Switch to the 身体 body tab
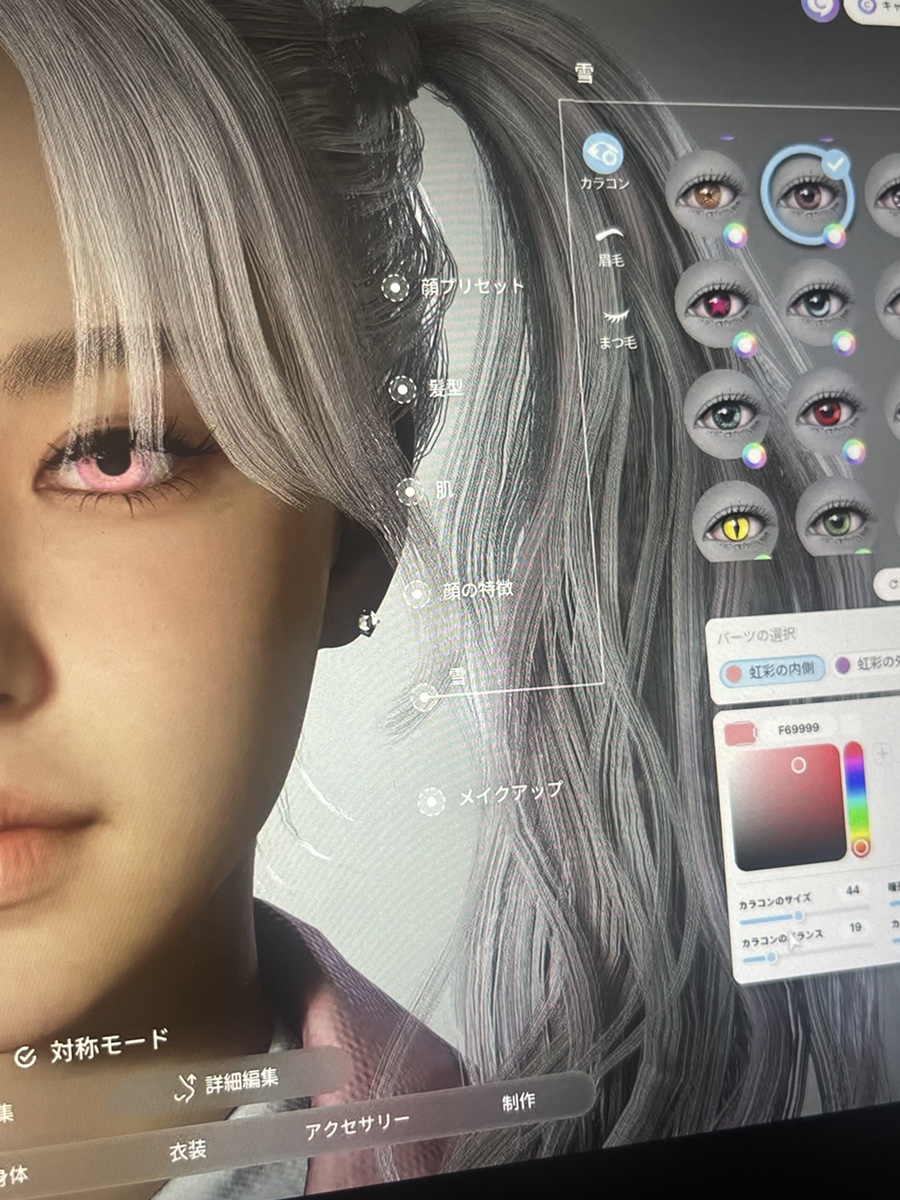Viewport: 900px width, 1200px height. tap(14, 1176)
